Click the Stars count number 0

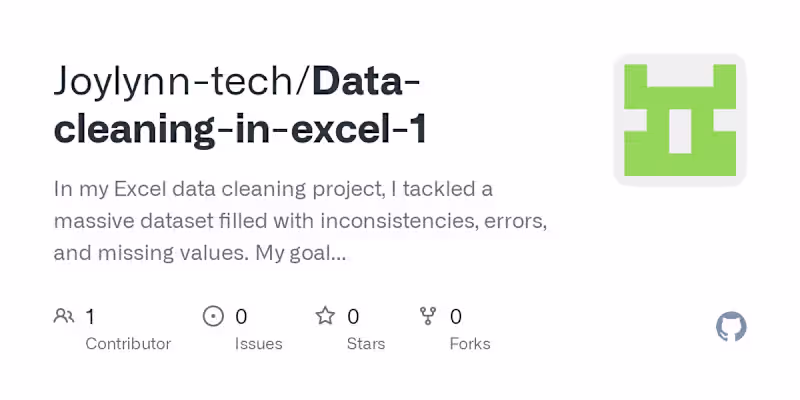point(353,317)
